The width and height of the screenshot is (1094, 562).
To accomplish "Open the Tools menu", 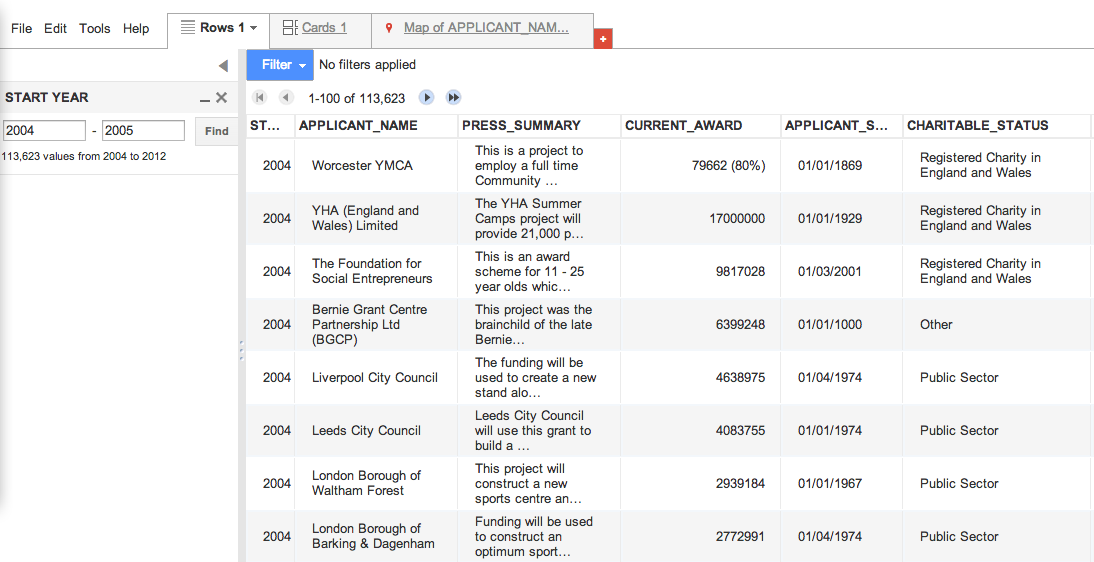I will [94, 29].
